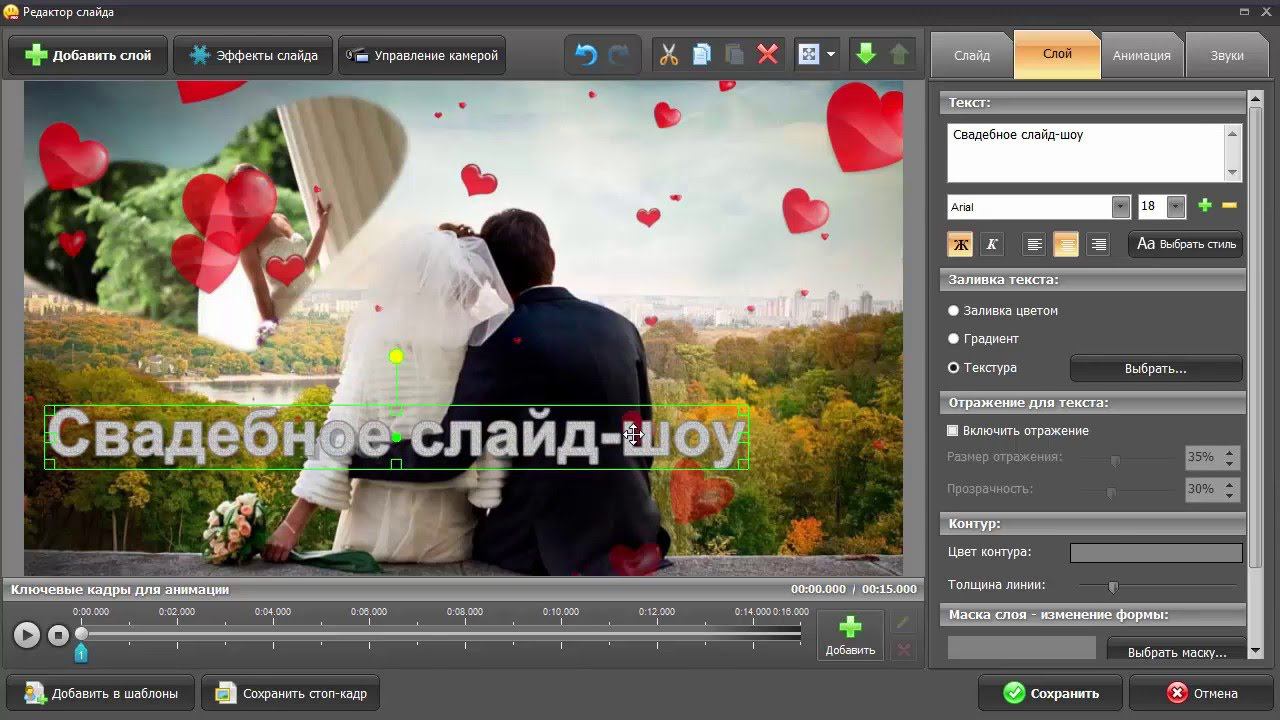
Task: Increase reflection size 35% stepper
Action: click(x=1230, y=452)
